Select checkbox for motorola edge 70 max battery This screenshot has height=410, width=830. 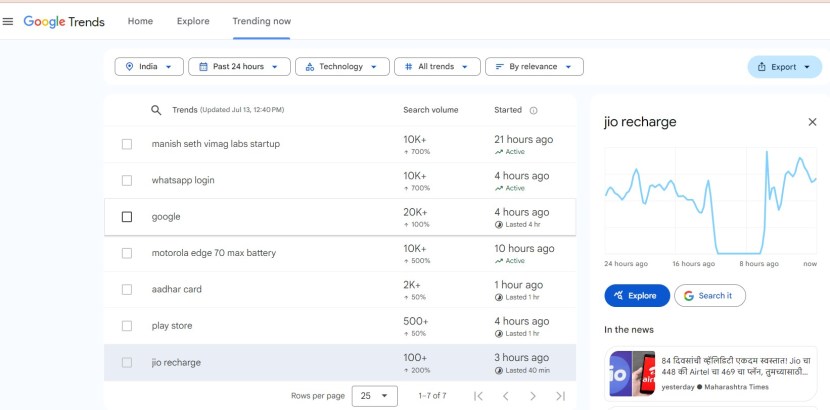pyautogui.click(x=127, y=253)
